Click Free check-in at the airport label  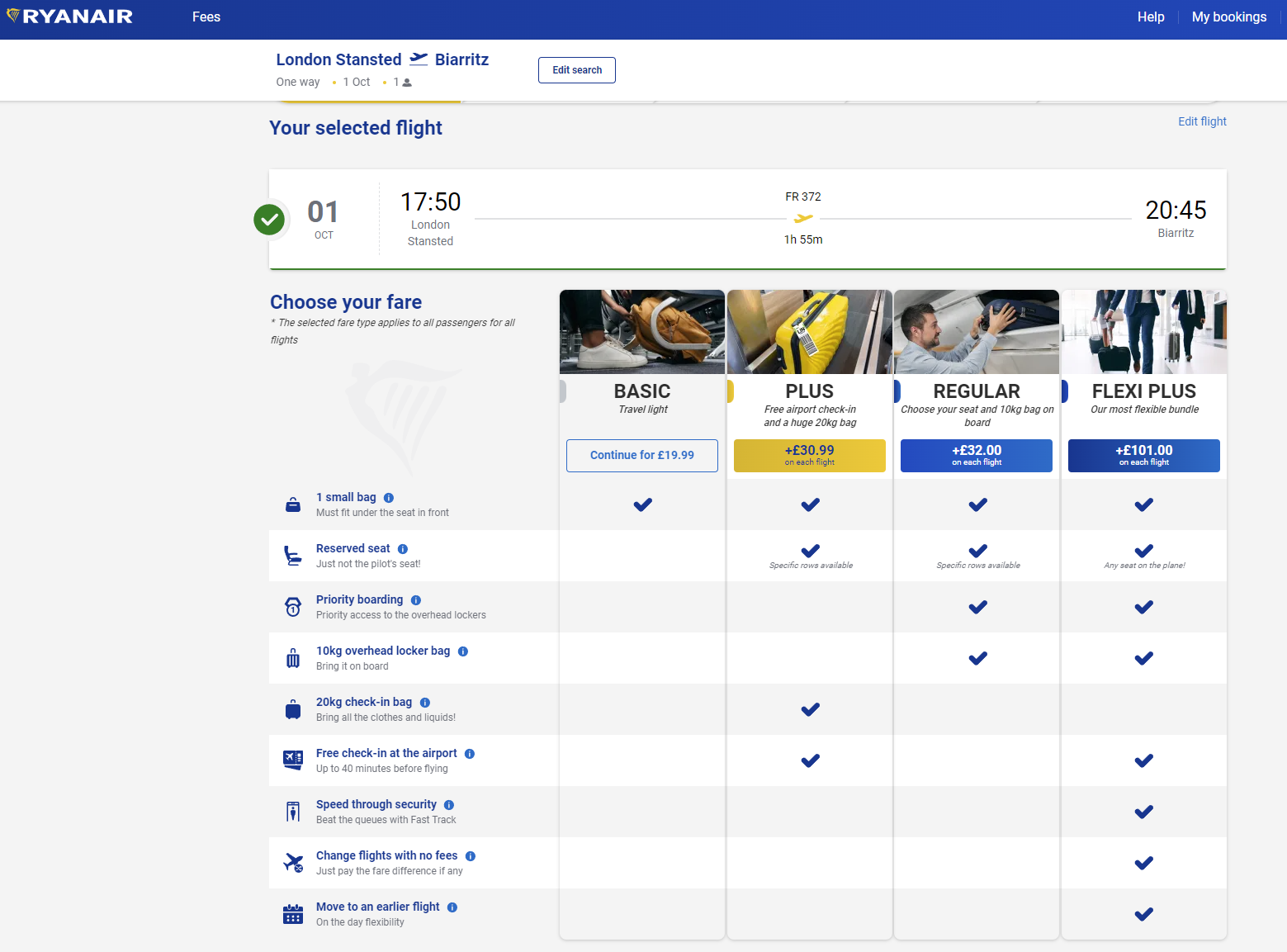(386, 753)
